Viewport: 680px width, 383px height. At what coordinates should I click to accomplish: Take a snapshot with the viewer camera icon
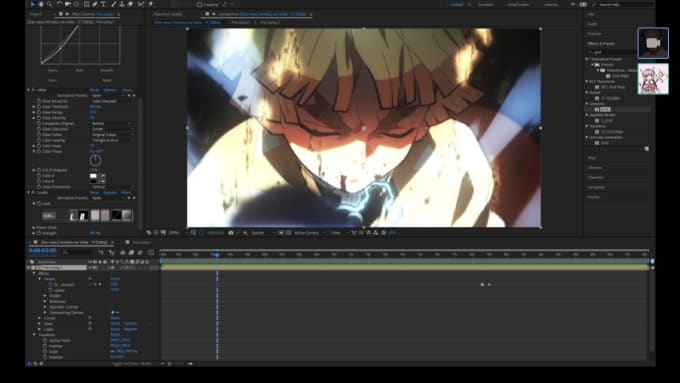(x=231, y=233)
